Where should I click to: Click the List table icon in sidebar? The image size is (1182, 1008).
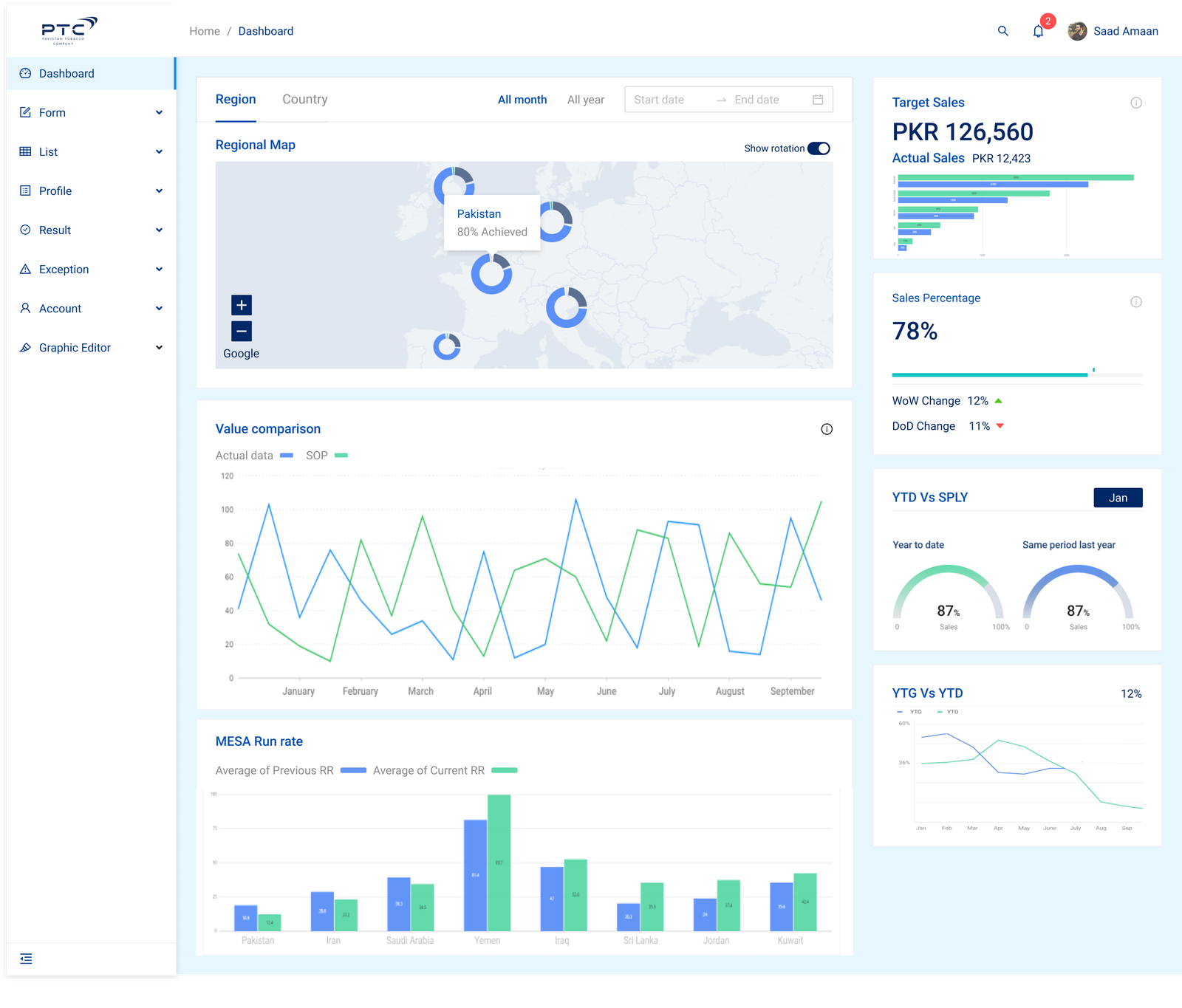point(25,151)
